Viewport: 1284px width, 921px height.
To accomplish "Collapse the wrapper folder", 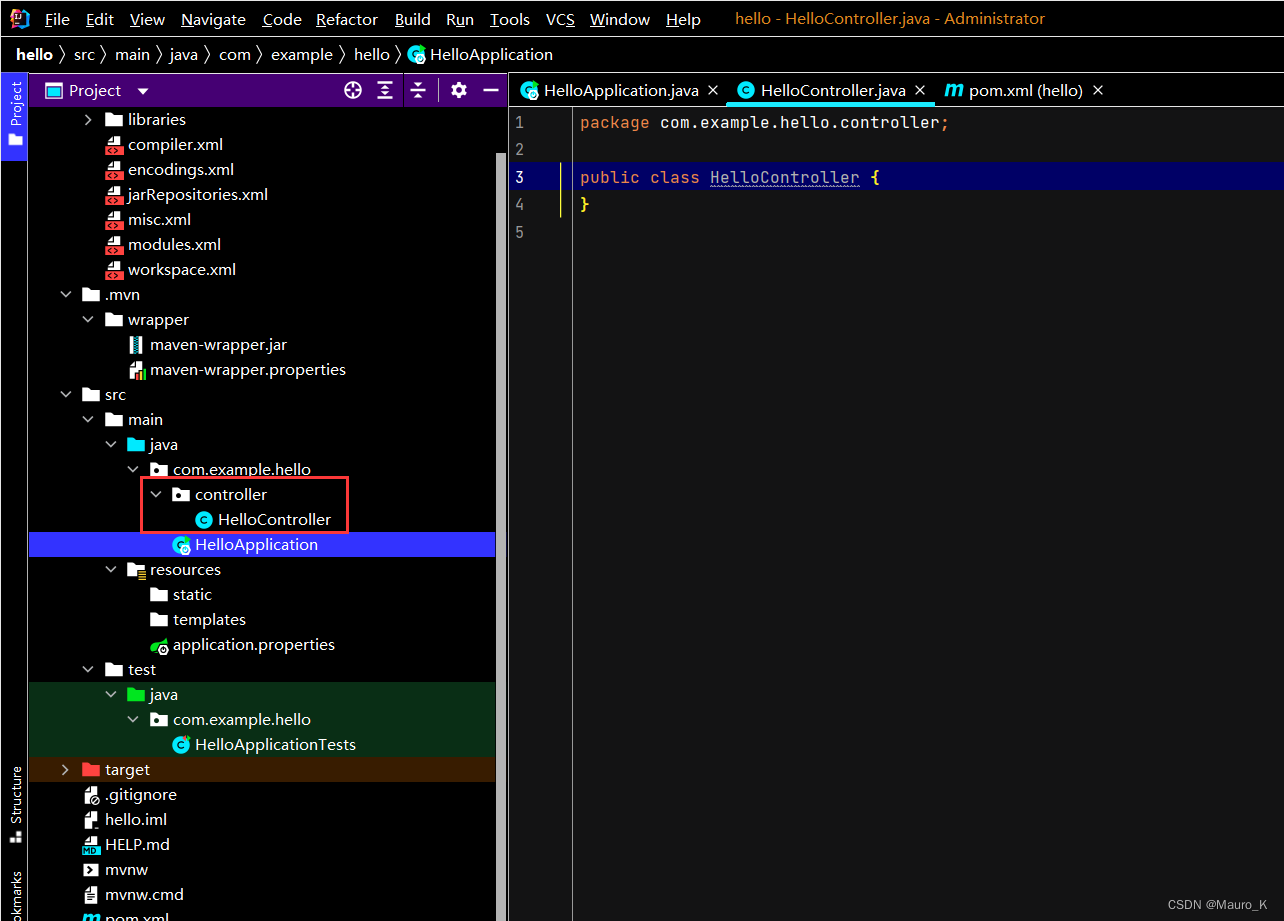I will point(88,320).
